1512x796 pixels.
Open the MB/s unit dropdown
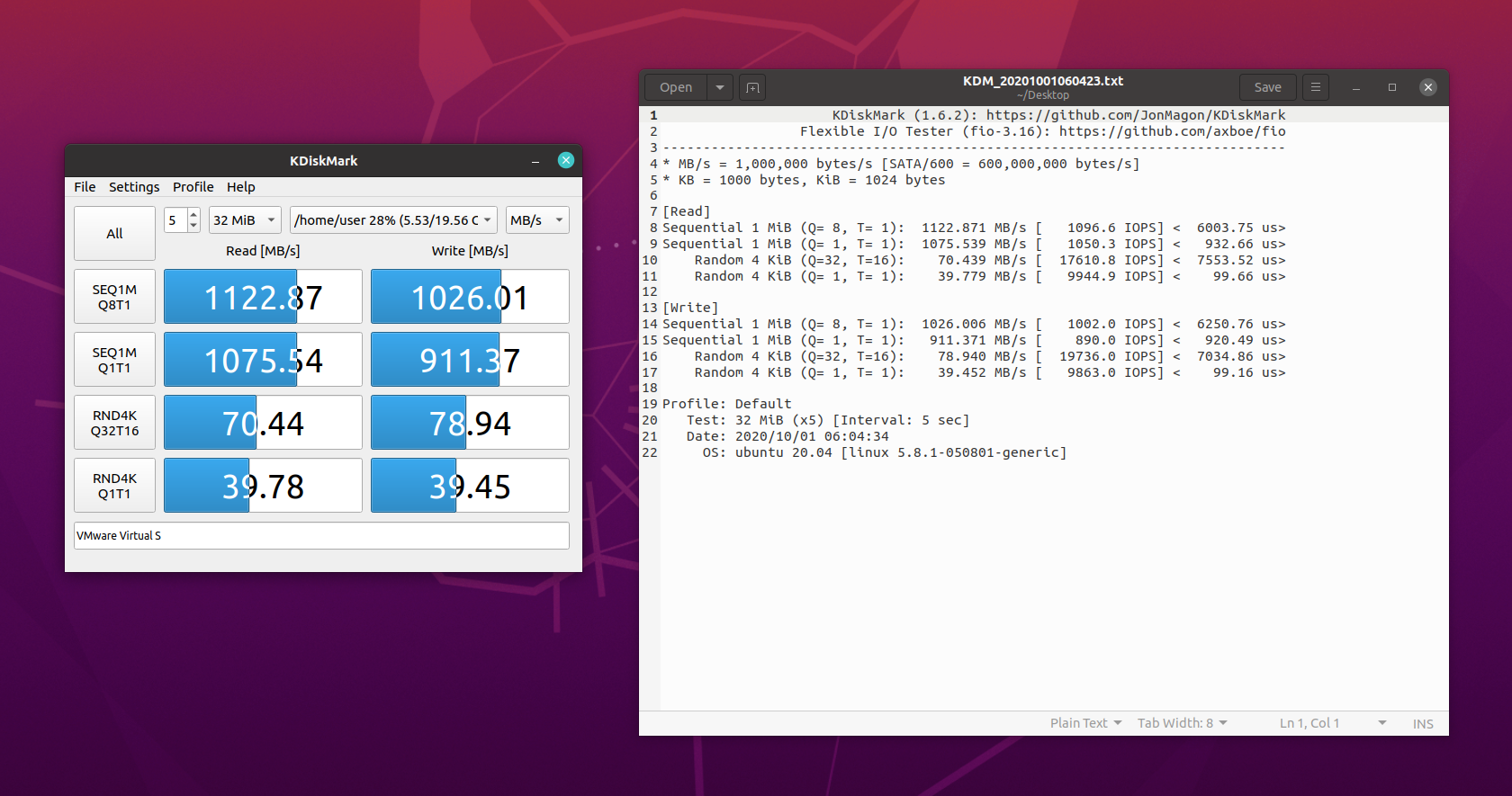tap(536, 220)
